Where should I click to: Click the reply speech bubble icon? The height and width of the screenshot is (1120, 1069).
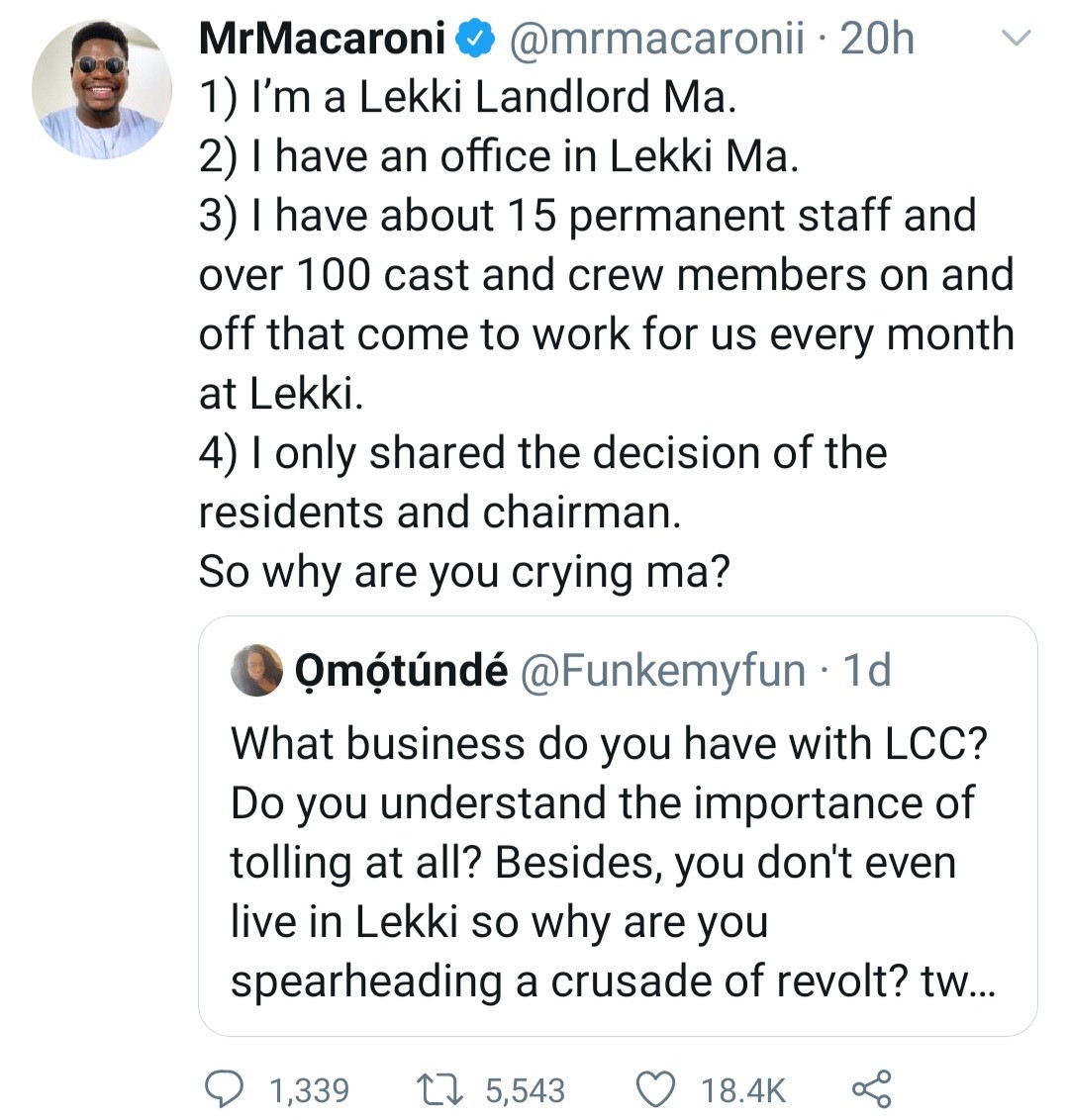coord(223,1089)
